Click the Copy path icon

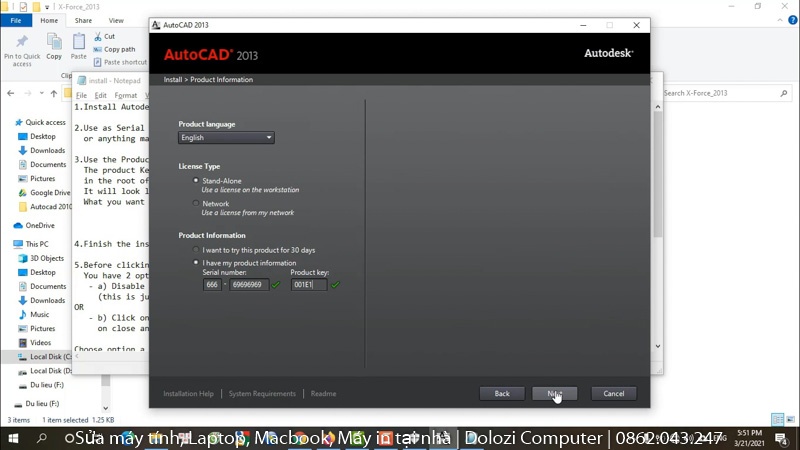[98, 49]
